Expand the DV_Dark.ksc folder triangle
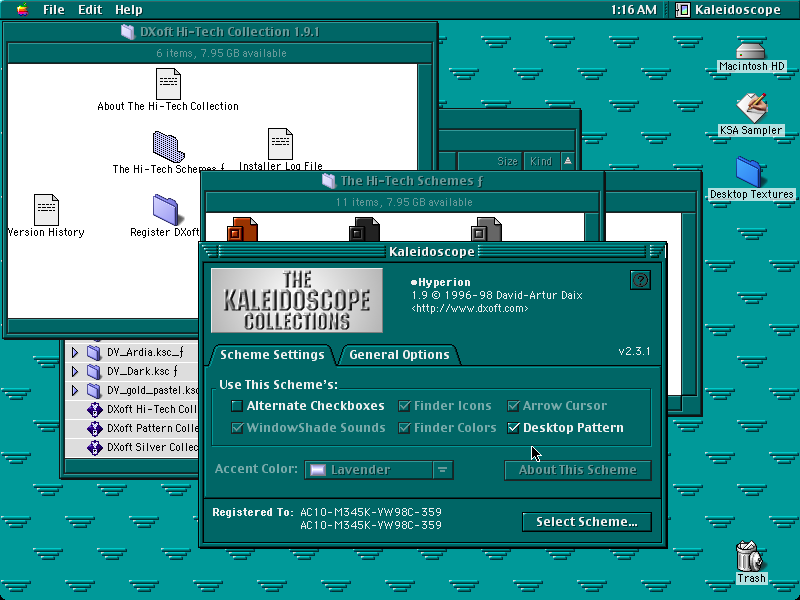The height and width of the screenshot is (600, 800). pos(75,371)
